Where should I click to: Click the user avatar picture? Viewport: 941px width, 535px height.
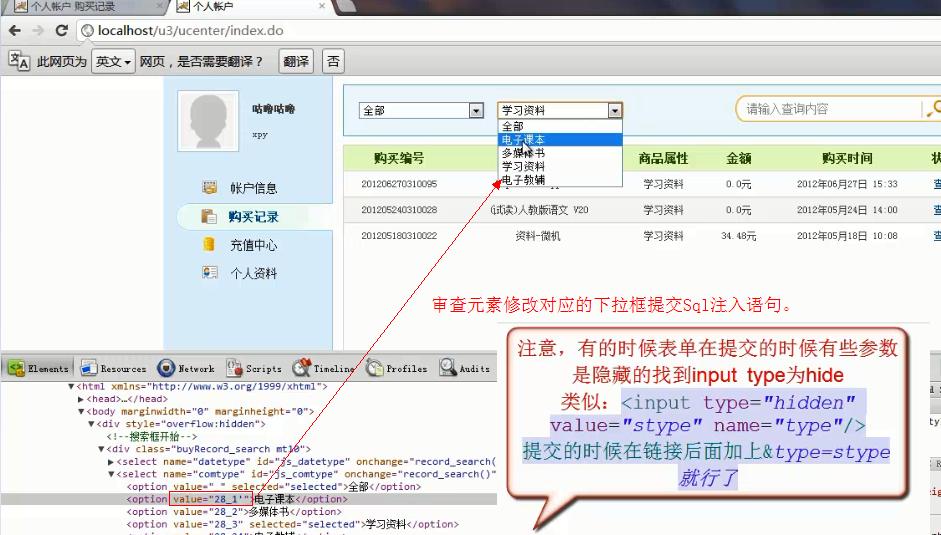(208, 121)
